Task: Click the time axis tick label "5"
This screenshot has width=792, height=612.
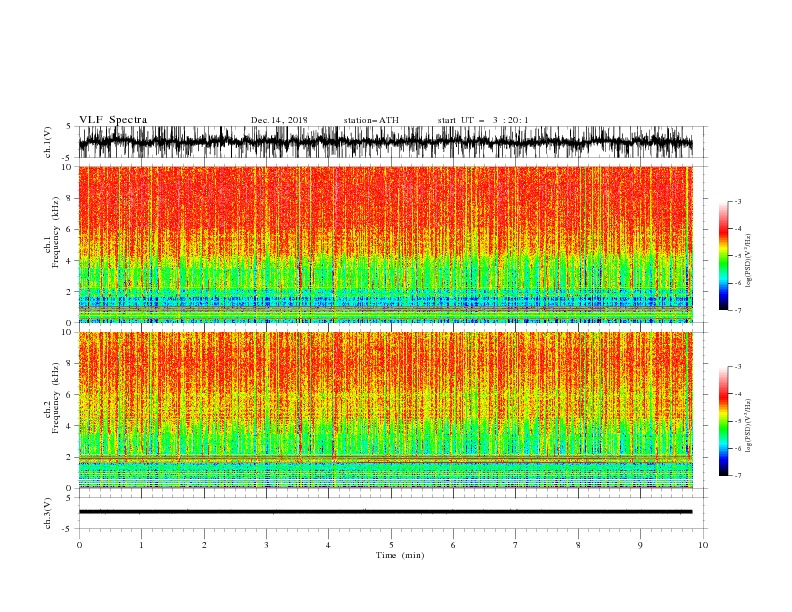Action: (x=391, y=545)
